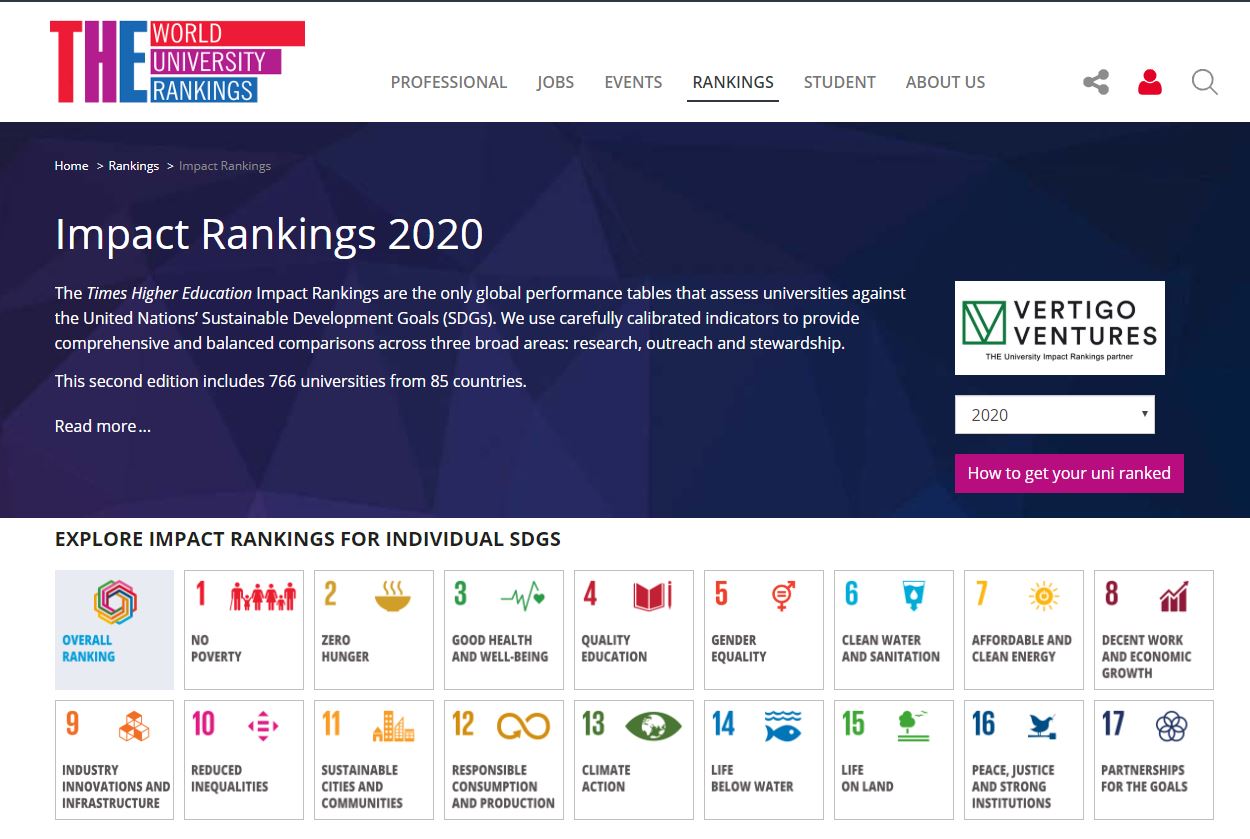Image resolution: width=1250 pixels, height=839 pixels.
Task: Open the Student menu in navigation
Action: [x=839, y=82]
